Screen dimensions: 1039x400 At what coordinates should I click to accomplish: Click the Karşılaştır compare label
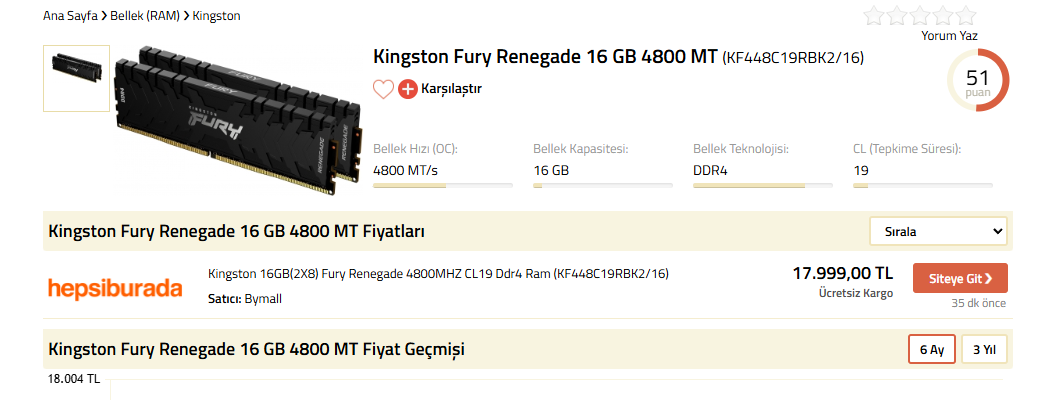click(452, 89)
